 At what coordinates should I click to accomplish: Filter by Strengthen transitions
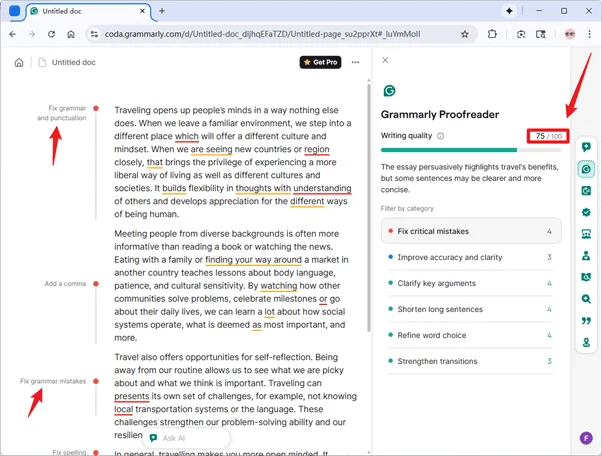click(471, 361)
